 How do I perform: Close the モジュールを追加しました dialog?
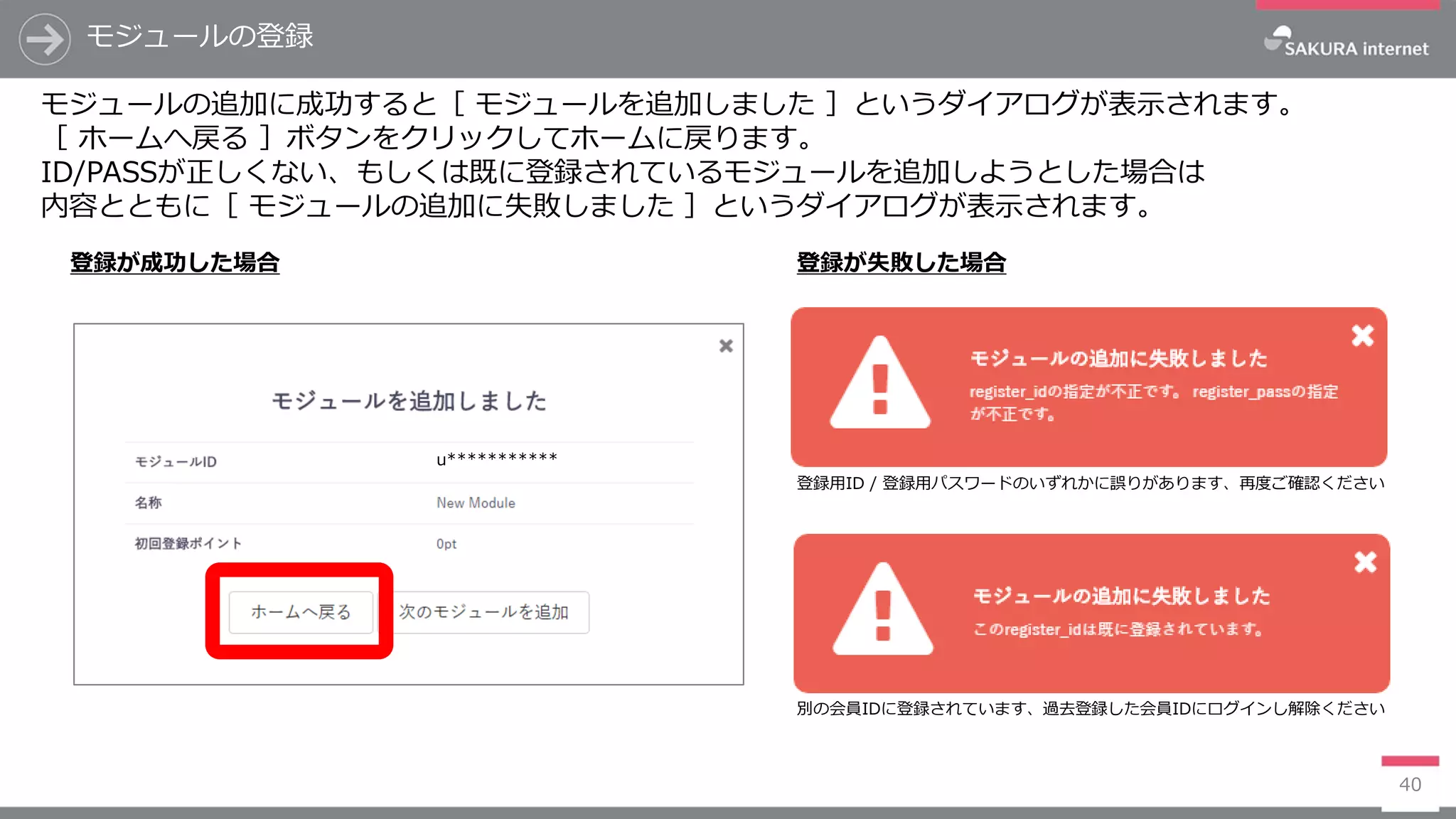[x=726, y=346]
